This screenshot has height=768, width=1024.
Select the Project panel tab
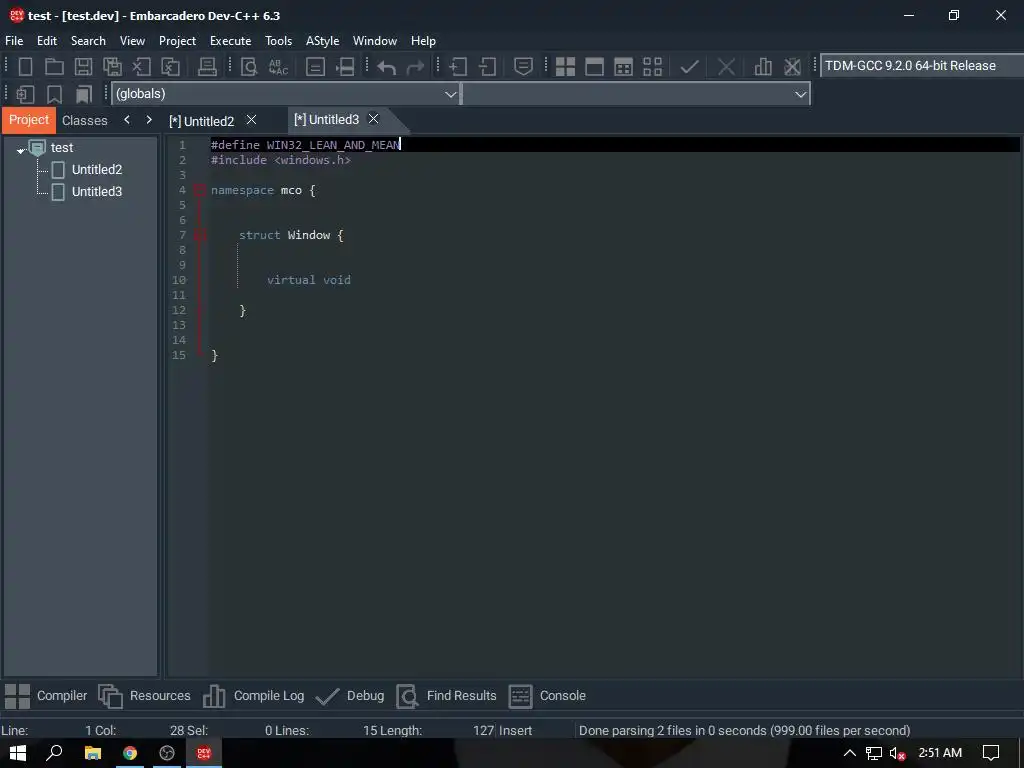point(29,120)
